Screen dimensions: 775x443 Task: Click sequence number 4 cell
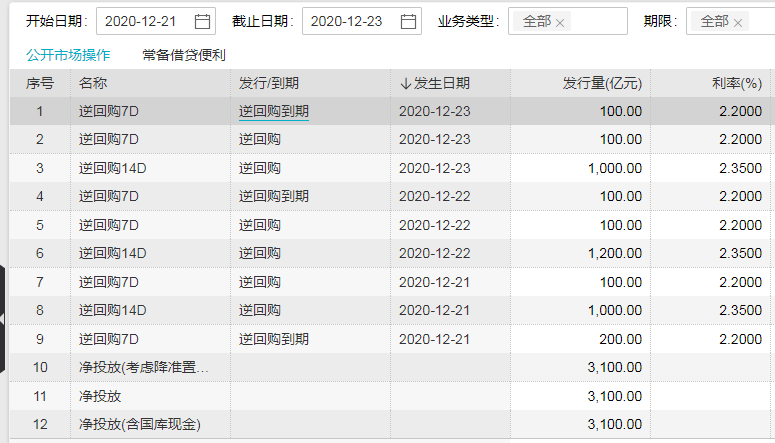pos(40,196)
